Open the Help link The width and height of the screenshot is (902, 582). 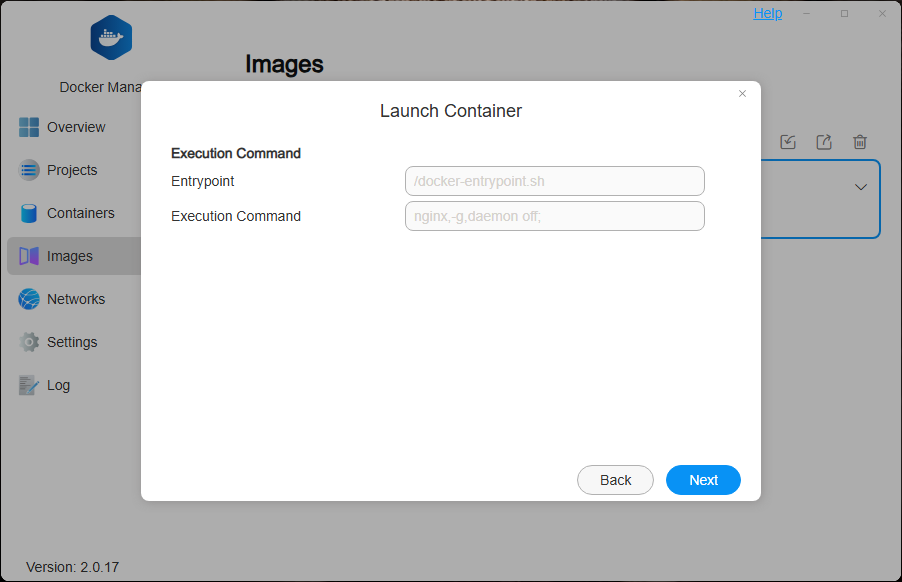tap(767, 13)
